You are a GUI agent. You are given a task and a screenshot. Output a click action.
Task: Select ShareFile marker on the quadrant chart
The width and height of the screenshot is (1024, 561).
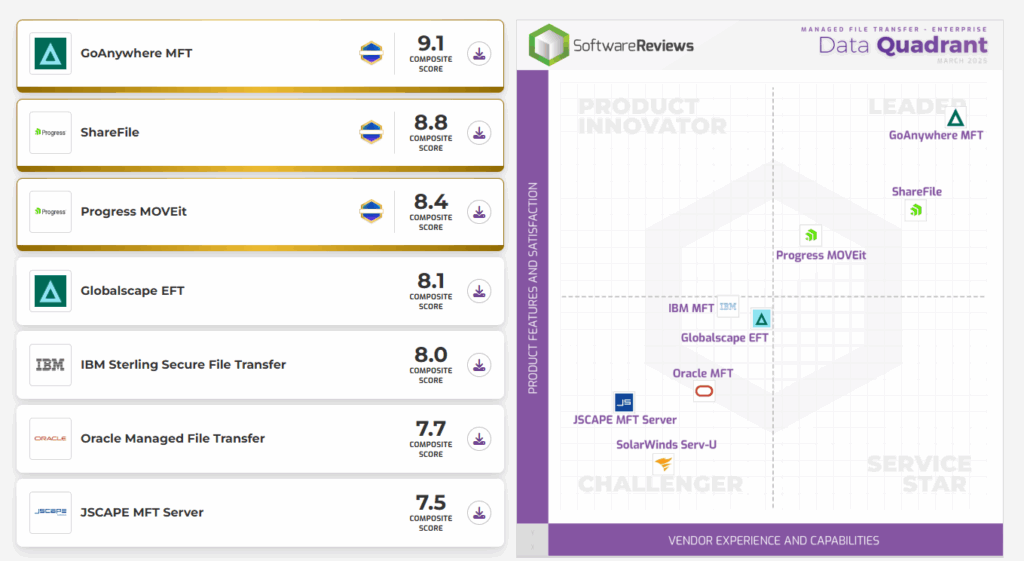916,210
